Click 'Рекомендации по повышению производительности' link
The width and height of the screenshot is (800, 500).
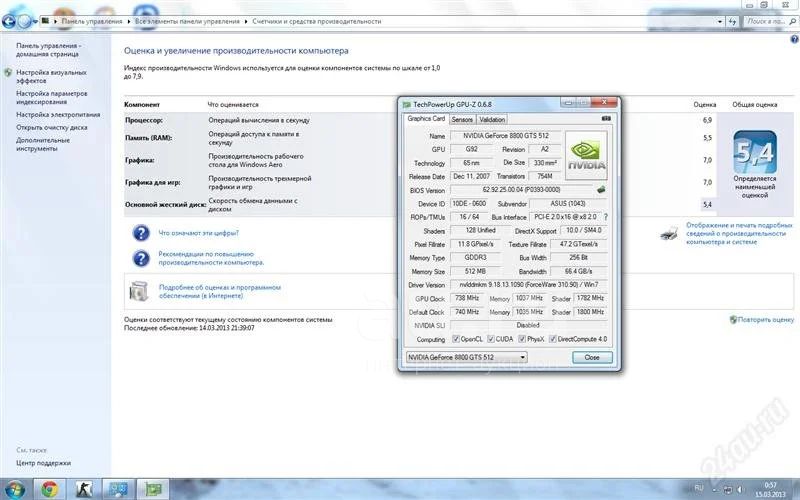(x=211, y=258)
